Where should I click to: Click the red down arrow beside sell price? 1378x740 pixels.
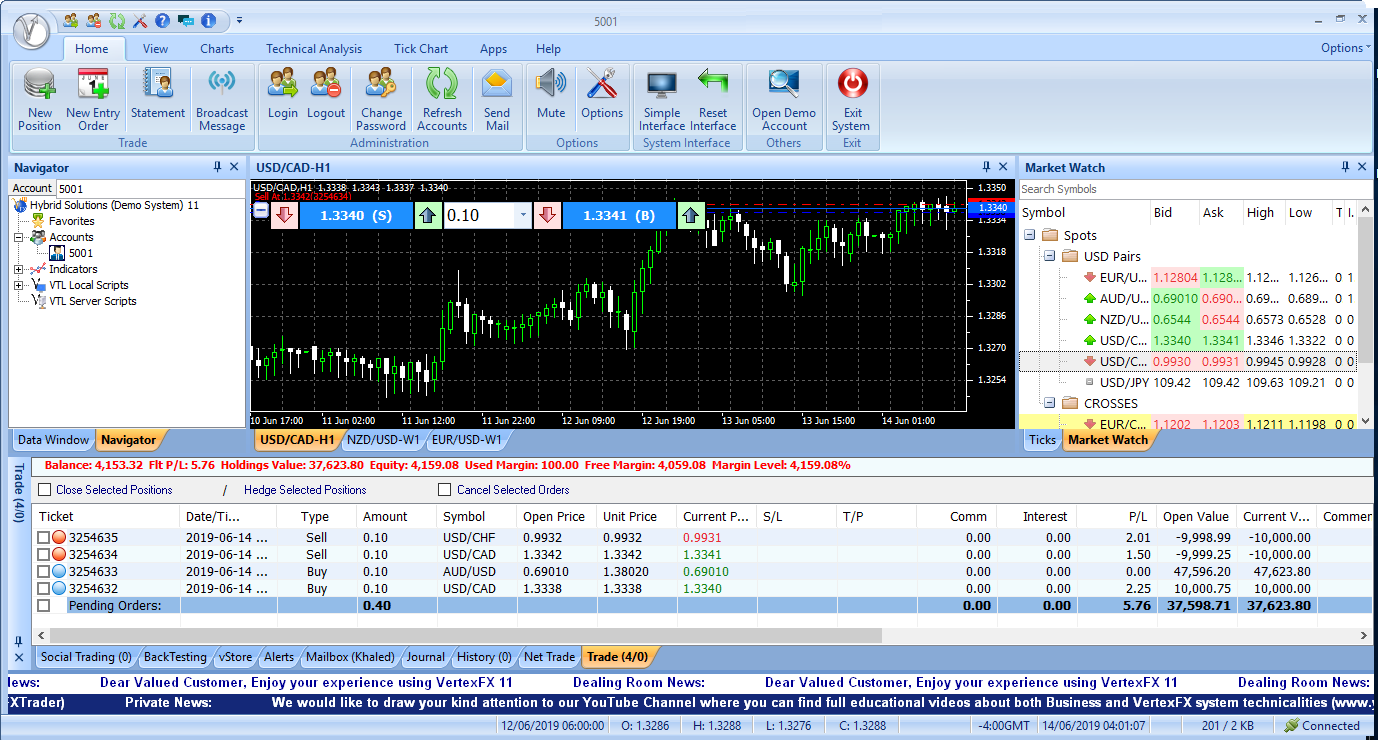tap(284, 215)
